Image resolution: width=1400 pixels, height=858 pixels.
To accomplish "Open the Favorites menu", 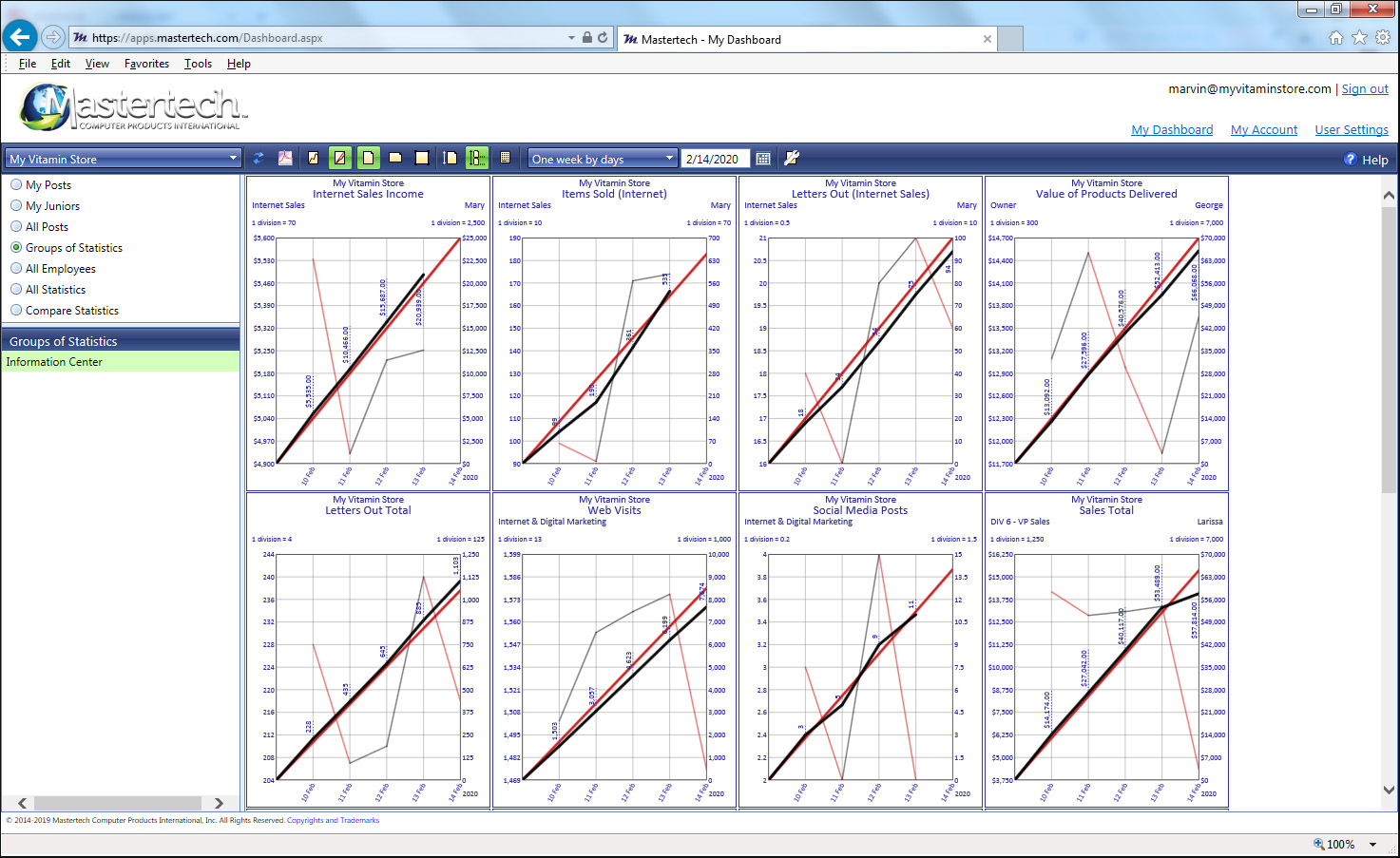I will coord(146,64).
